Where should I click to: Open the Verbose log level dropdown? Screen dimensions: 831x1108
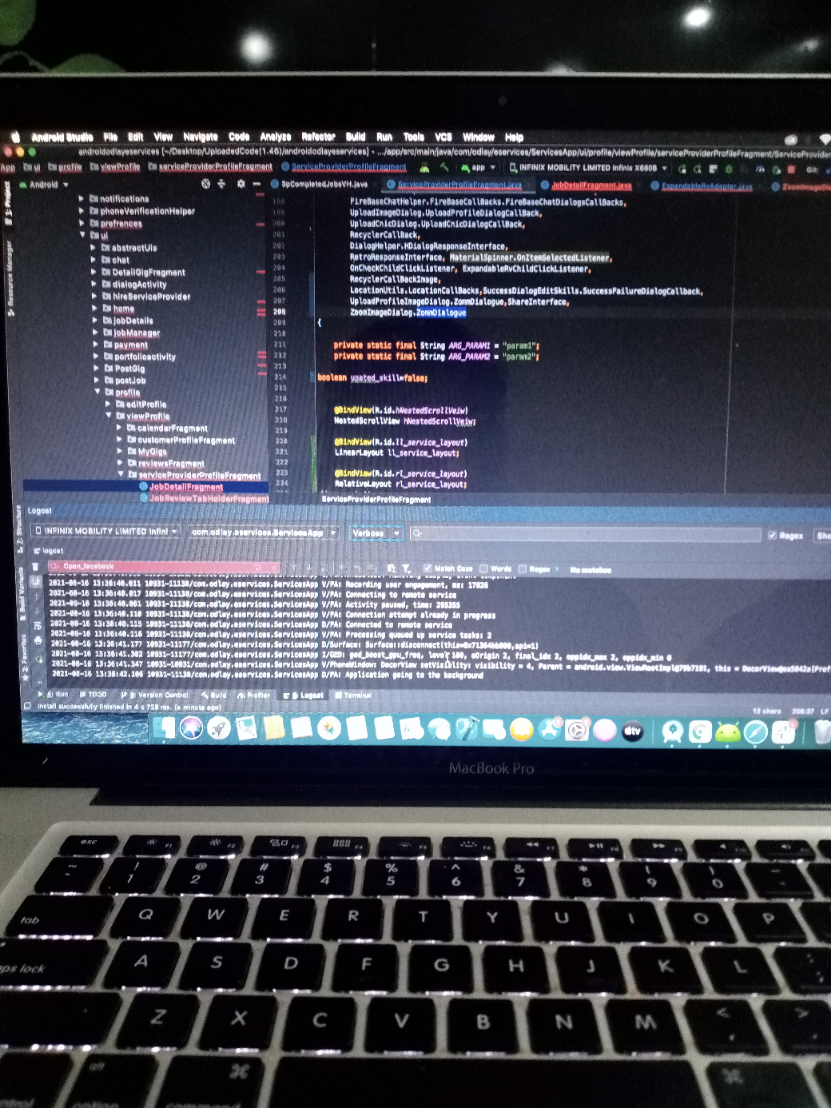tap(375, 533)
